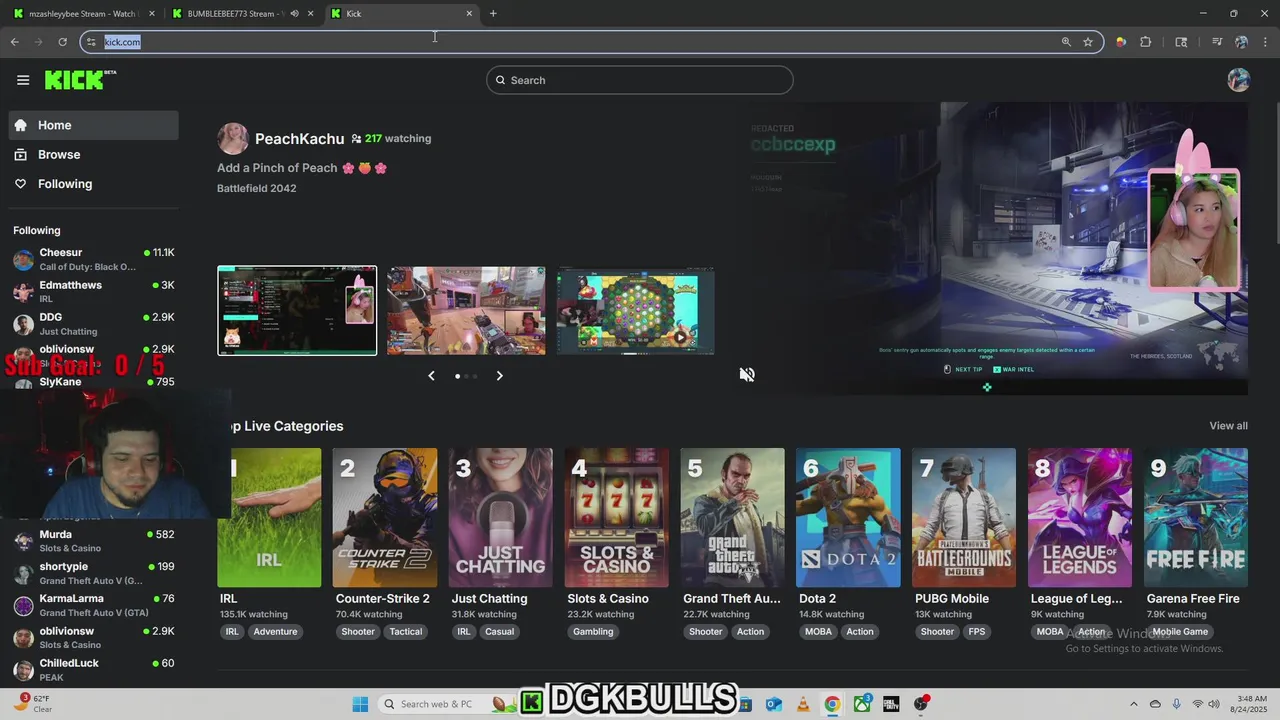Viewport: 1280px width, 720px height.
Task: Reload the Kick page
Action: (62, 42)
